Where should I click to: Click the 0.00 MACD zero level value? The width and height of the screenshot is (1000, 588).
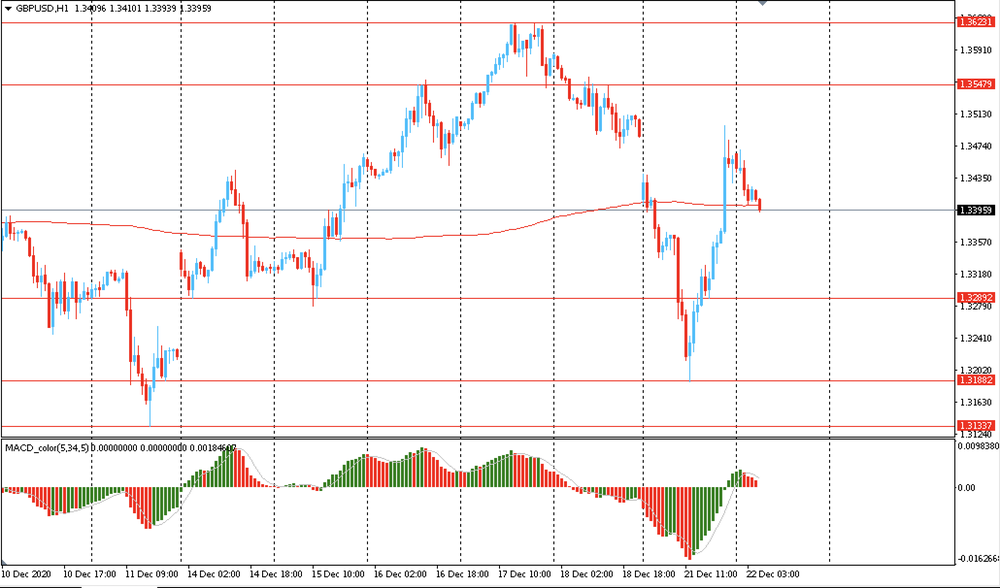click(967, 488)
